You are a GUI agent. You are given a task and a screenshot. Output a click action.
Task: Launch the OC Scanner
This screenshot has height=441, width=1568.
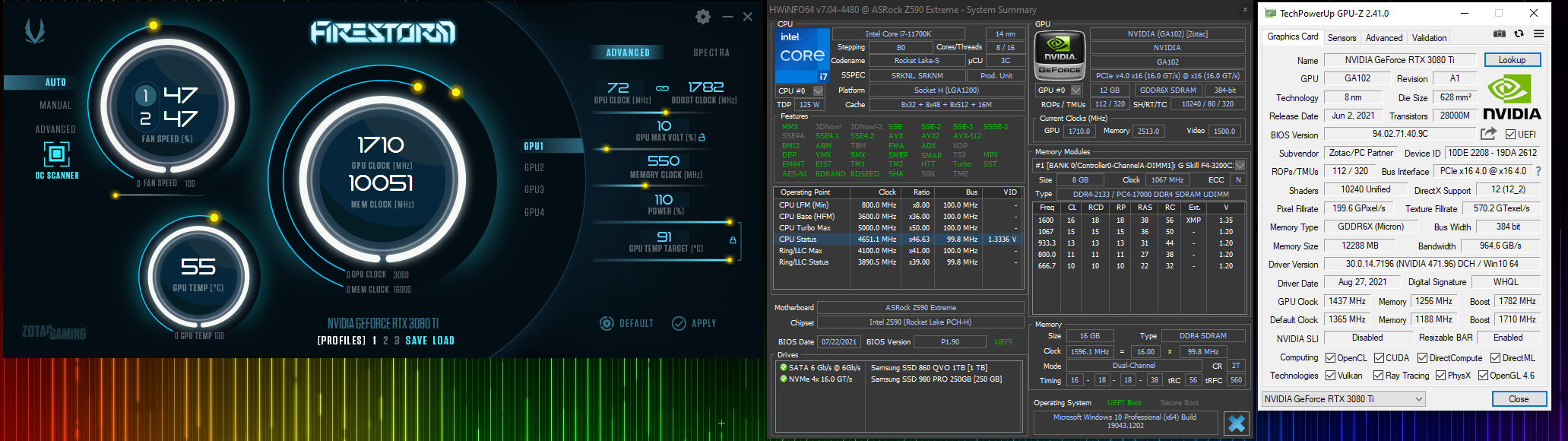coord(56,160)
